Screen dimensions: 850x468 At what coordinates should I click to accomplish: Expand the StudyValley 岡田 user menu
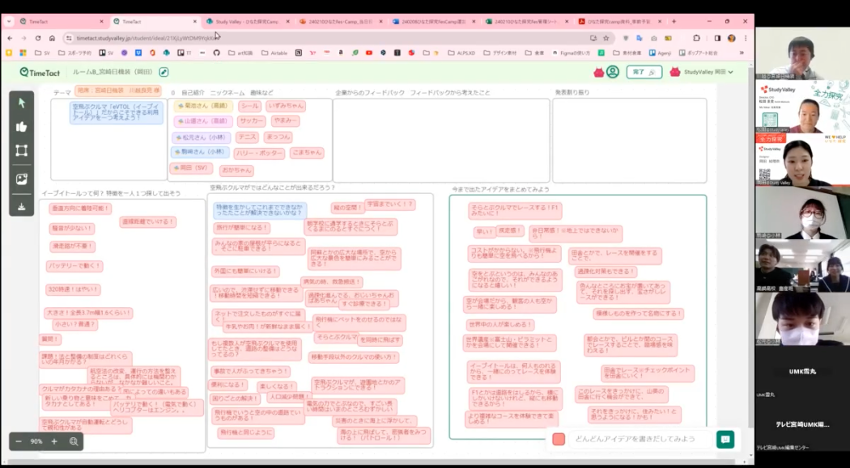pyautogui.click(x=702, y=72)
